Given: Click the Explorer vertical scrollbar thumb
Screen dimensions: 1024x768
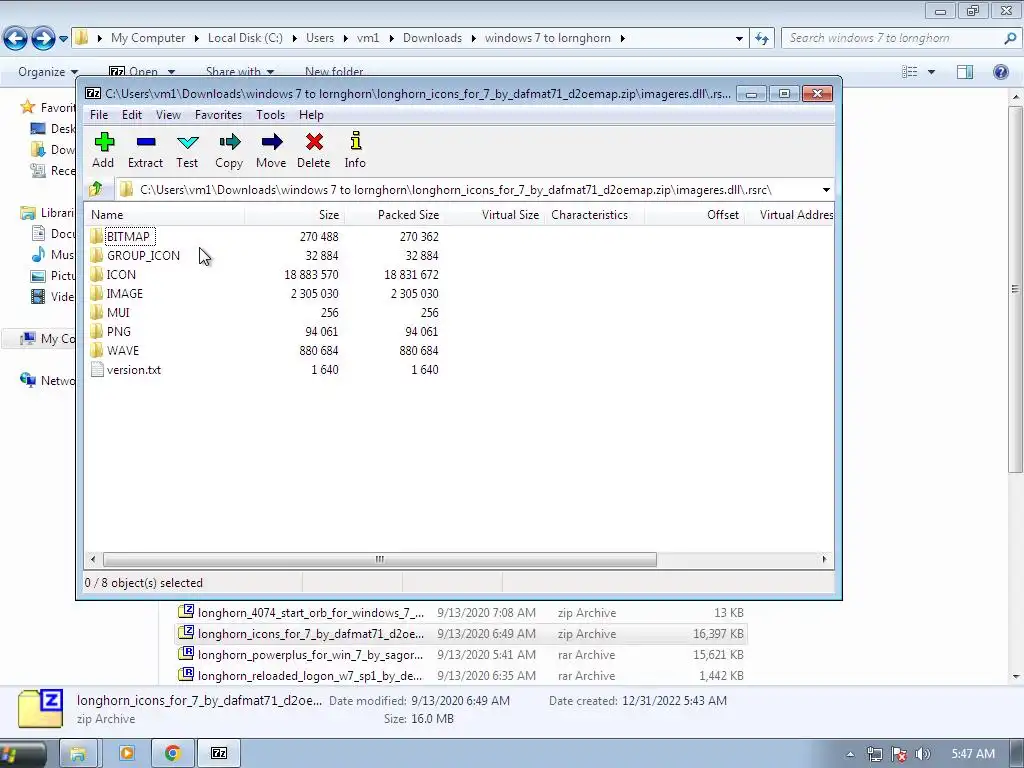Looking at the screenshot, I should click(1015, 289).
